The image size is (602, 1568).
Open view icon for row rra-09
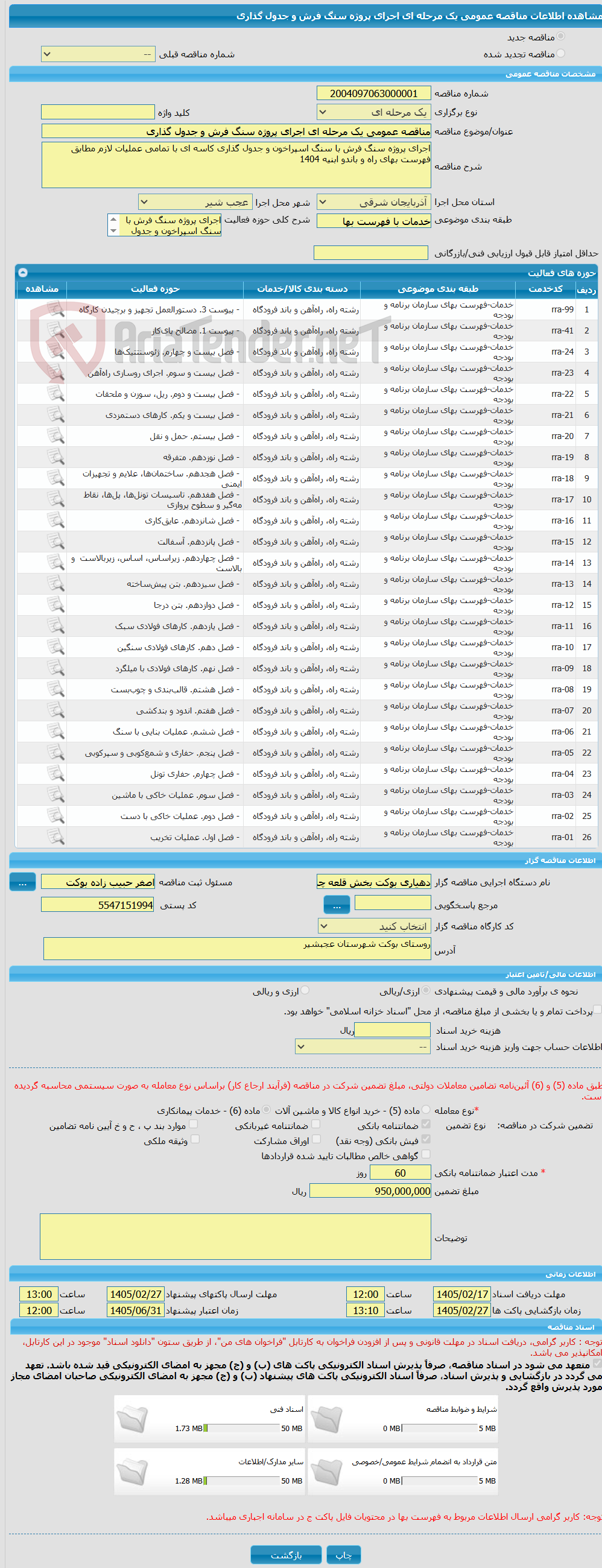[55, 668]
